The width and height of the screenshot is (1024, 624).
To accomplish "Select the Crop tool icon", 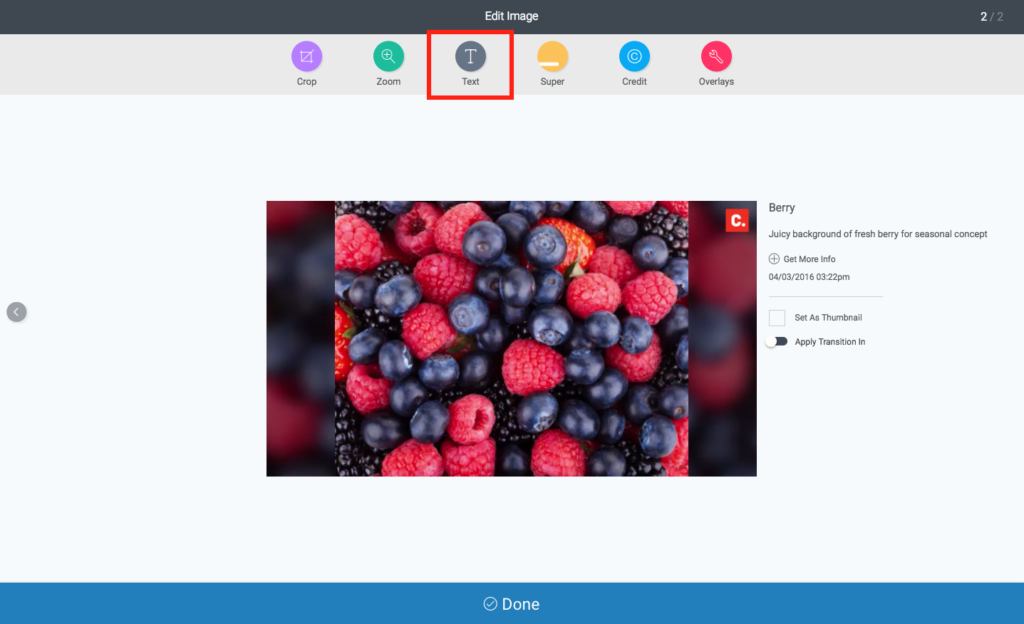I will click(x=306, y=57).
